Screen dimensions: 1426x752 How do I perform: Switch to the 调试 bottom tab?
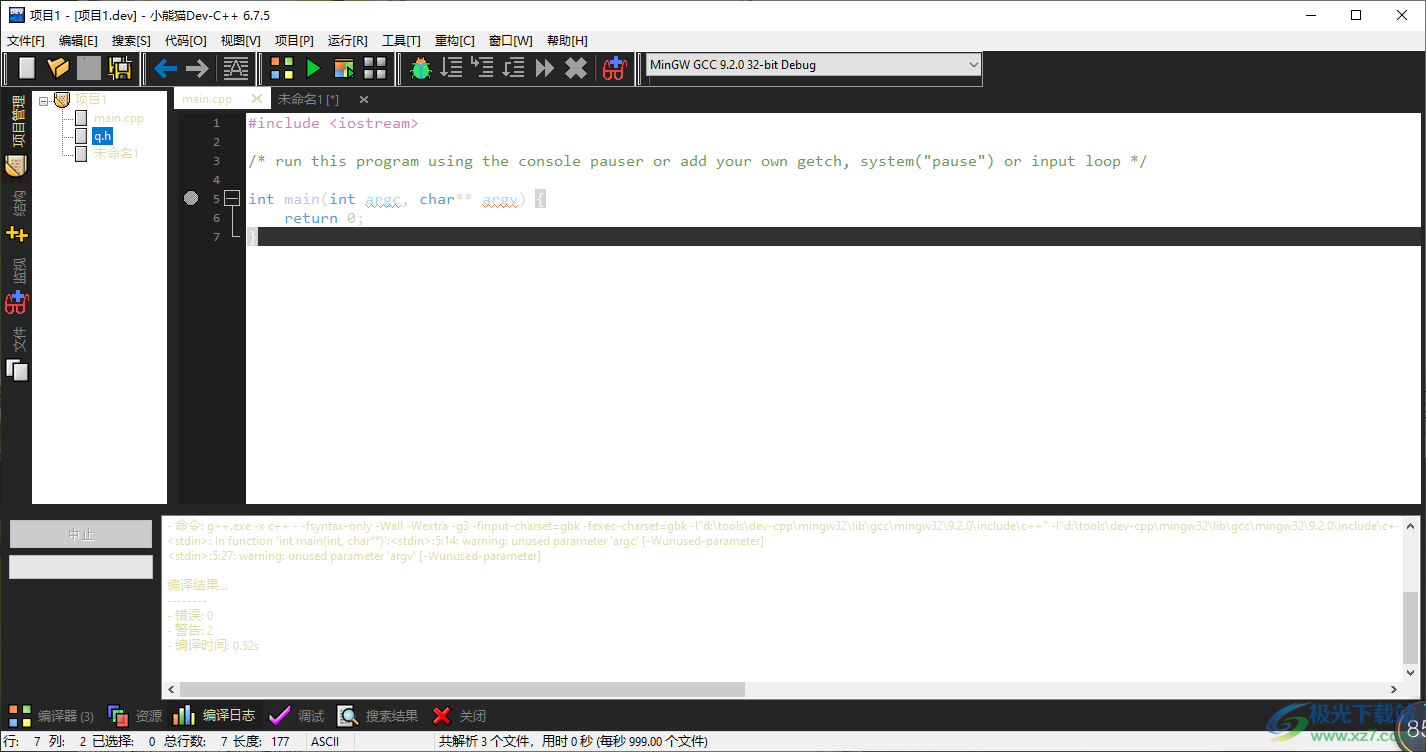pos(296,716)
